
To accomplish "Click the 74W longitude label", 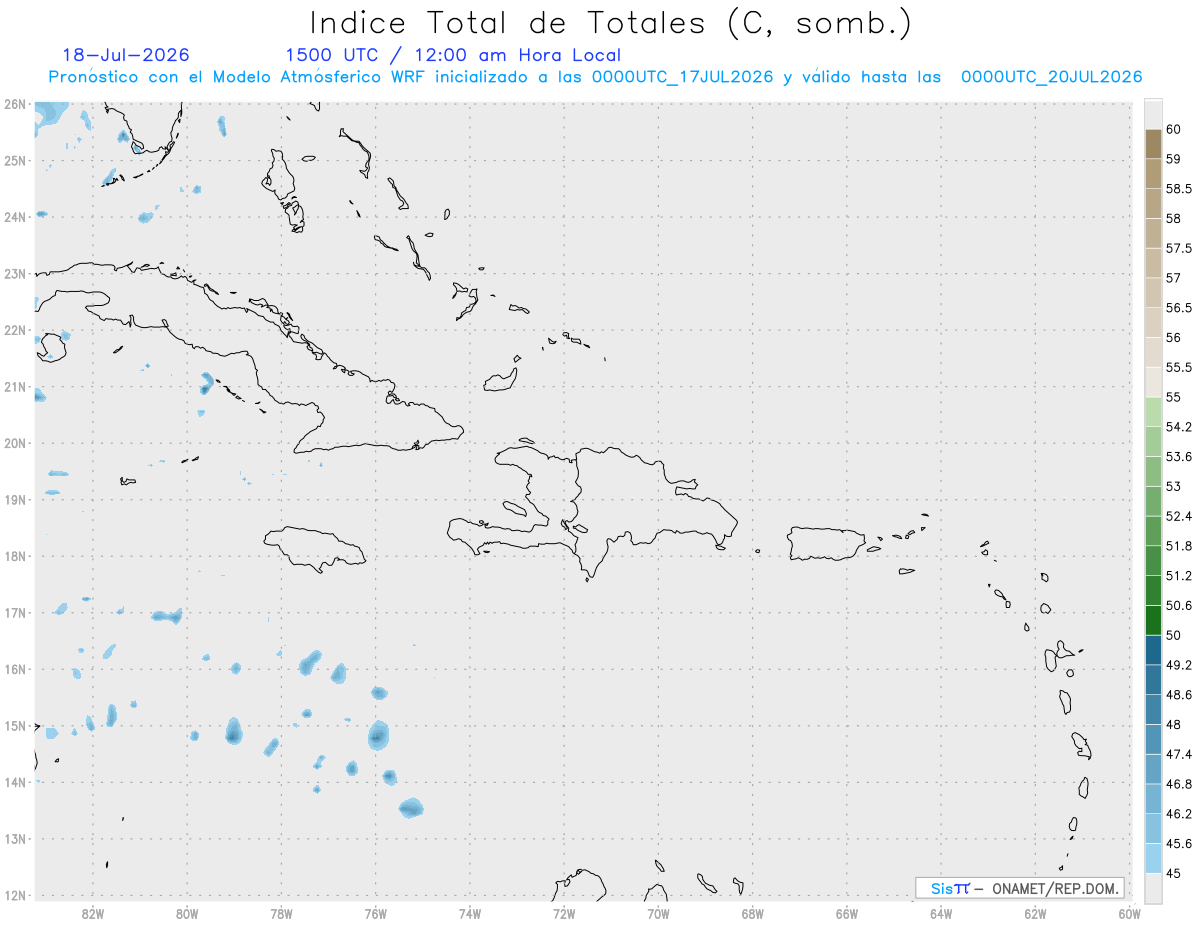I will tap(470, 913).
